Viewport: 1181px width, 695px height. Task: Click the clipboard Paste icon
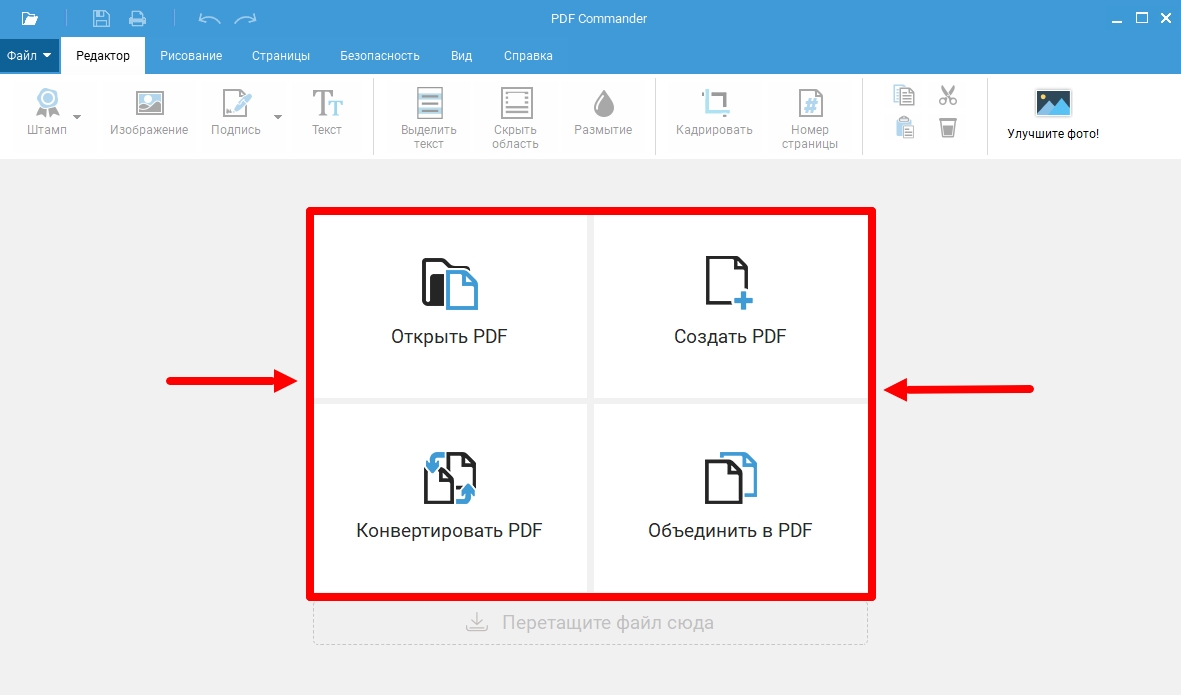(x=904, y=128)
